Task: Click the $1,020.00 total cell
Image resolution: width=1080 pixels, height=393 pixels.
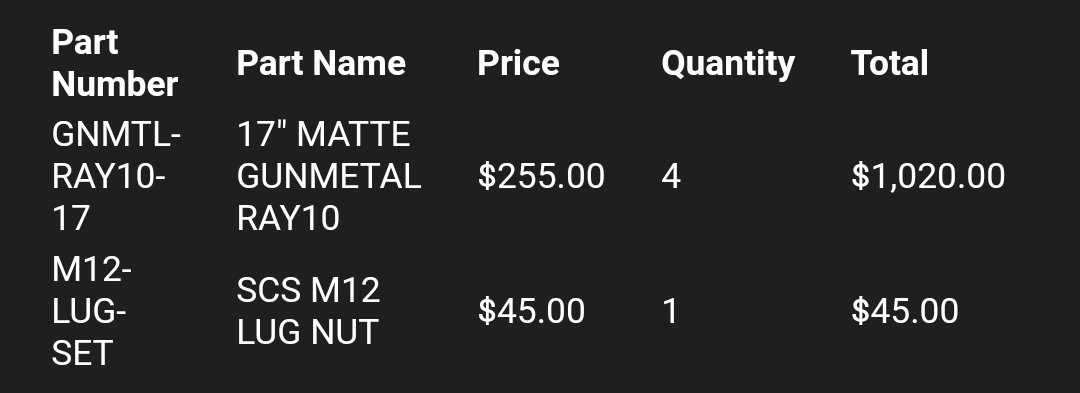Action: click(x=928, y=176)
